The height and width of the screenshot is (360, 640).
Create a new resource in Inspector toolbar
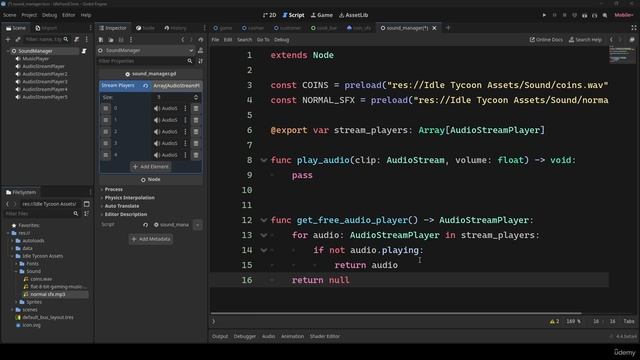point(101,40)
